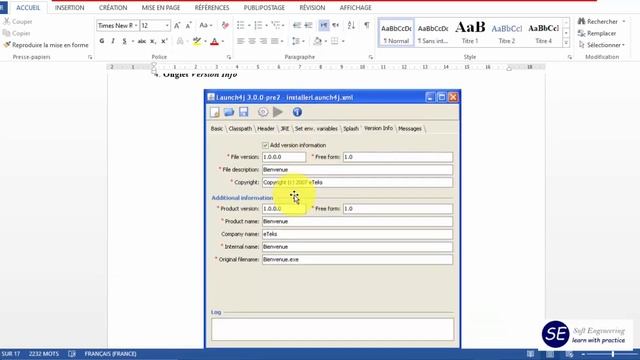Switch to the INSERTION ribbon tab
Image resolution: width=640 pixels, height=360 pixels.
pos(69,8)
